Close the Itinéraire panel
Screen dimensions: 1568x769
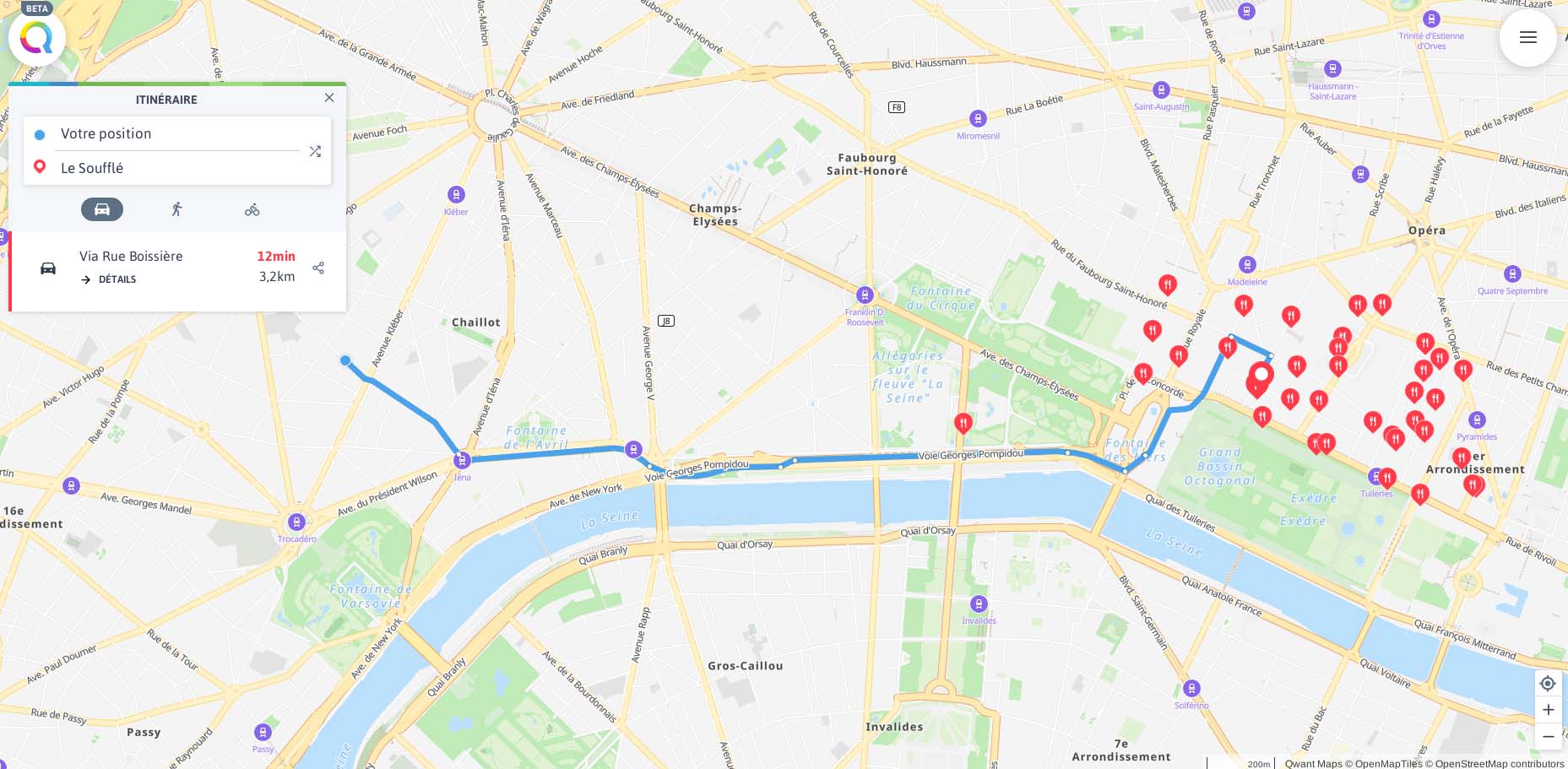329,98
